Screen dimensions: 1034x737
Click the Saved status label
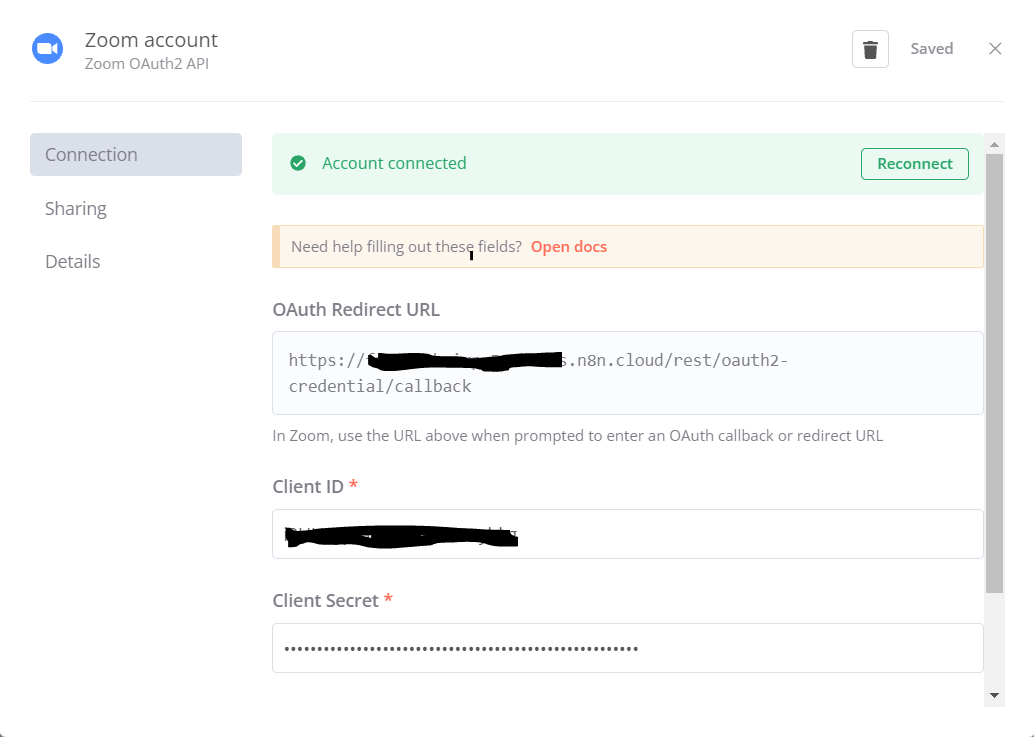click(x=931, y=49)
